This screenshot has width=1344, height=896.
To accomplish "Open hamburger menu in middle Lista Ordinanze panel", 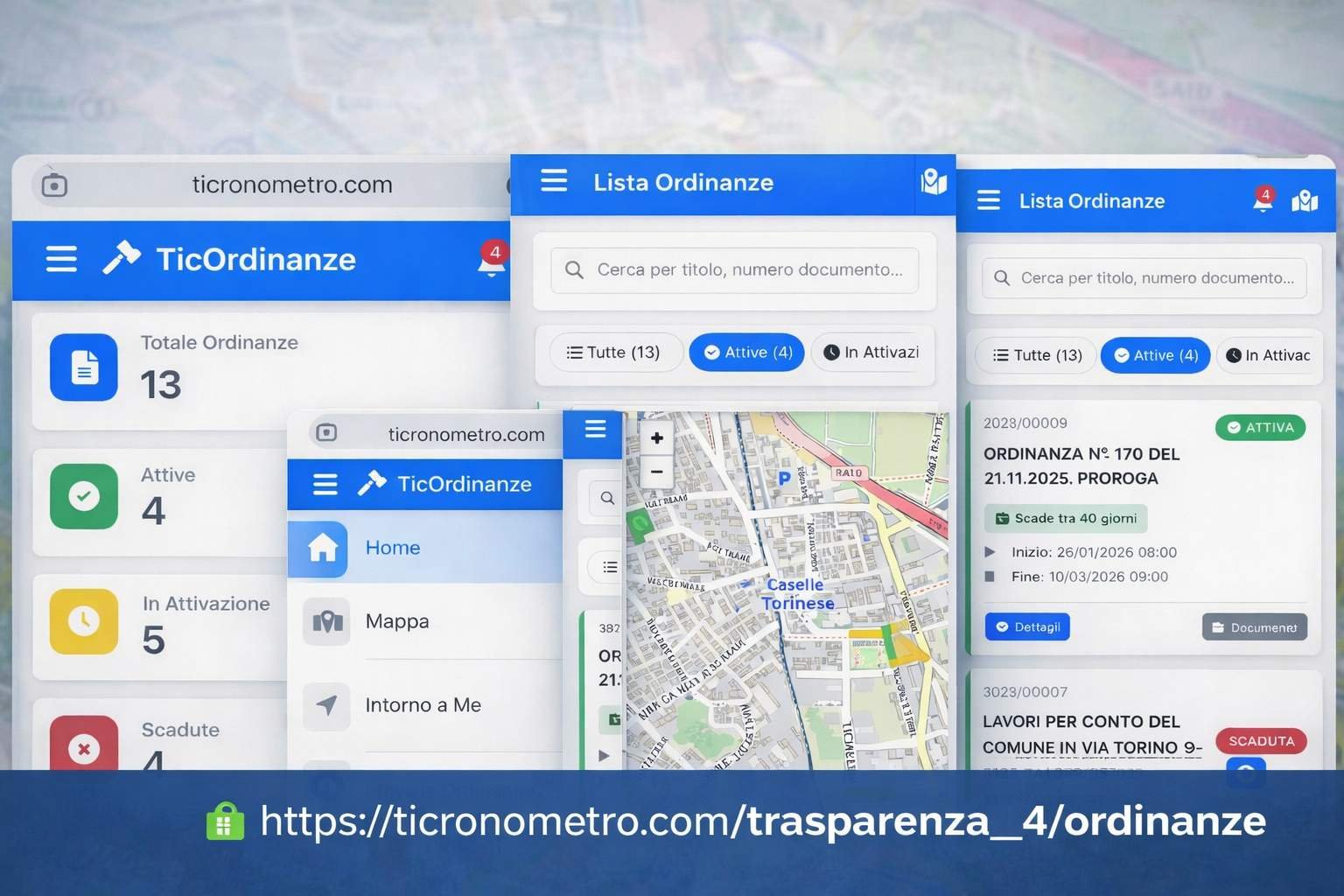I will coord(554,182).
